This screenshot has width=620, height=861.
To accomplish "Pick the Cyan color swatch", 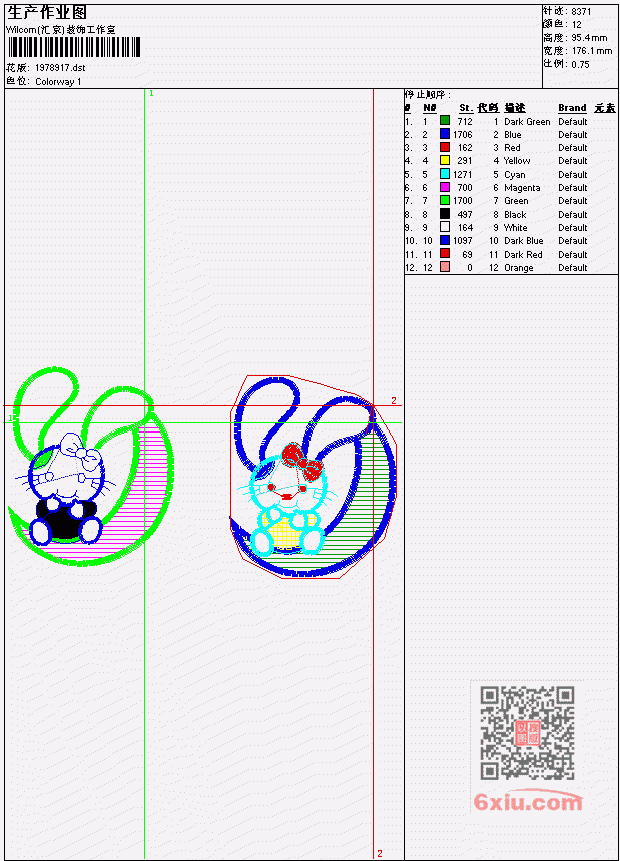I will [445, 174].
